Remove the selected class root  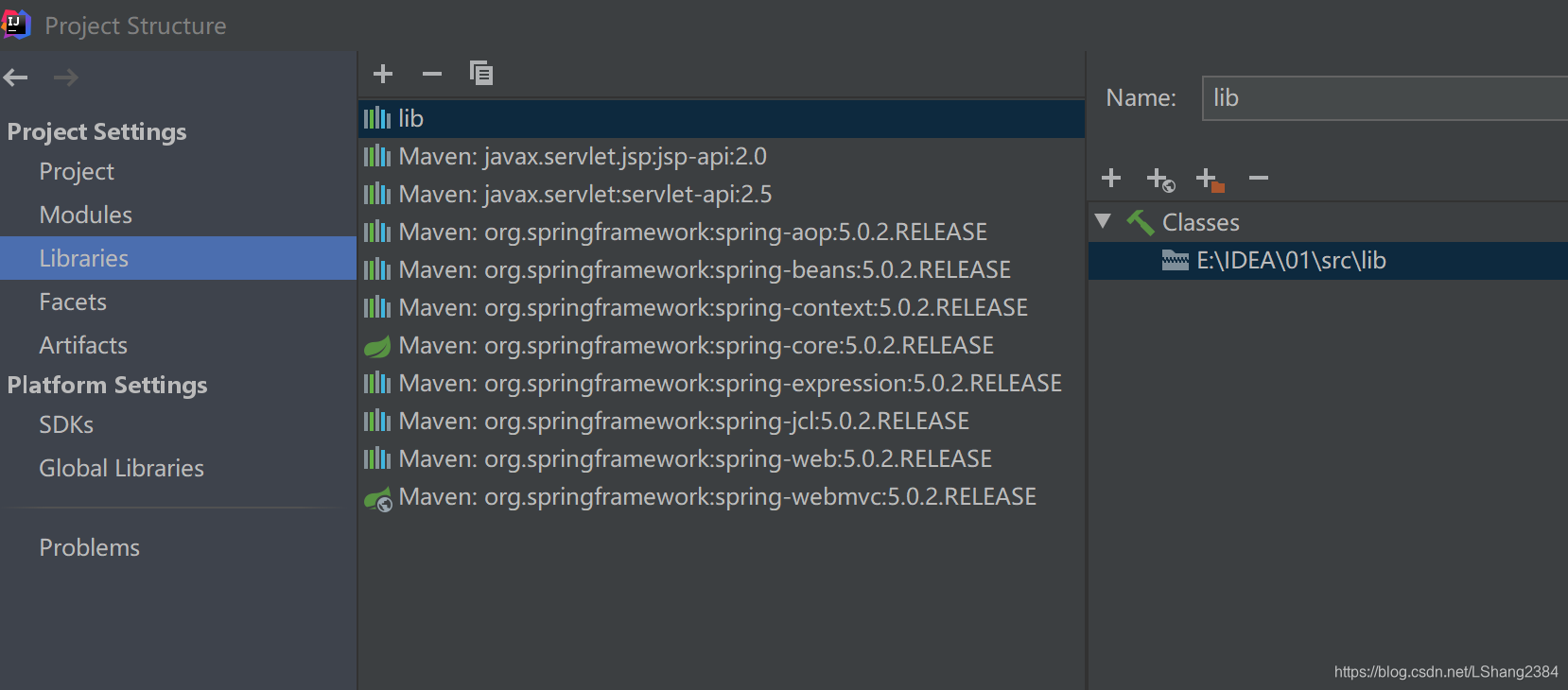(x=1259, y=178)
